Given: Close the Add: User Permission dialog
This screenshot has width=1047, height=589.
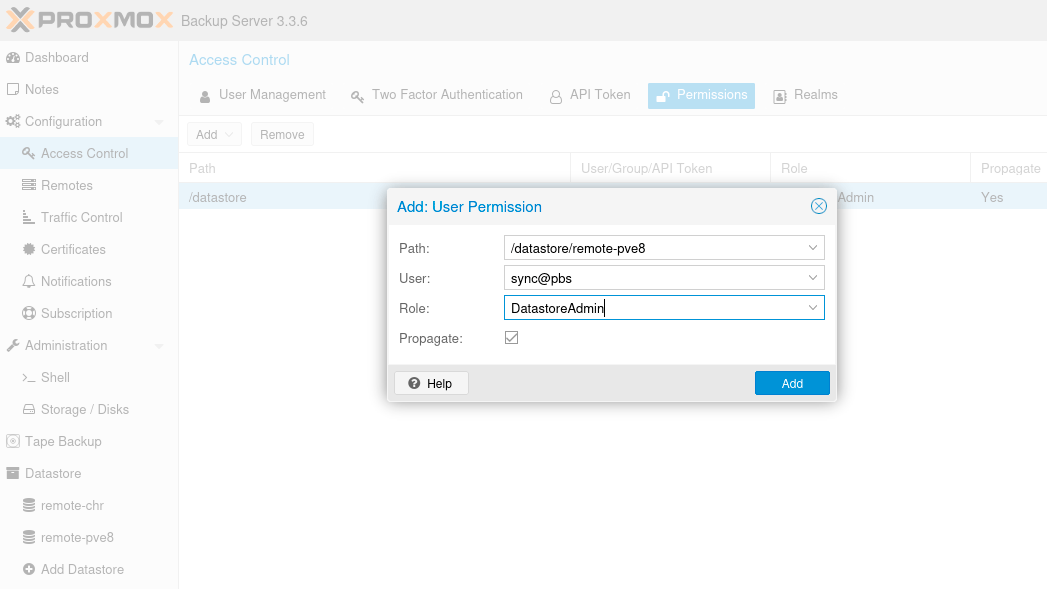Looking at the screenshot, I should click(x=819, y=207).
